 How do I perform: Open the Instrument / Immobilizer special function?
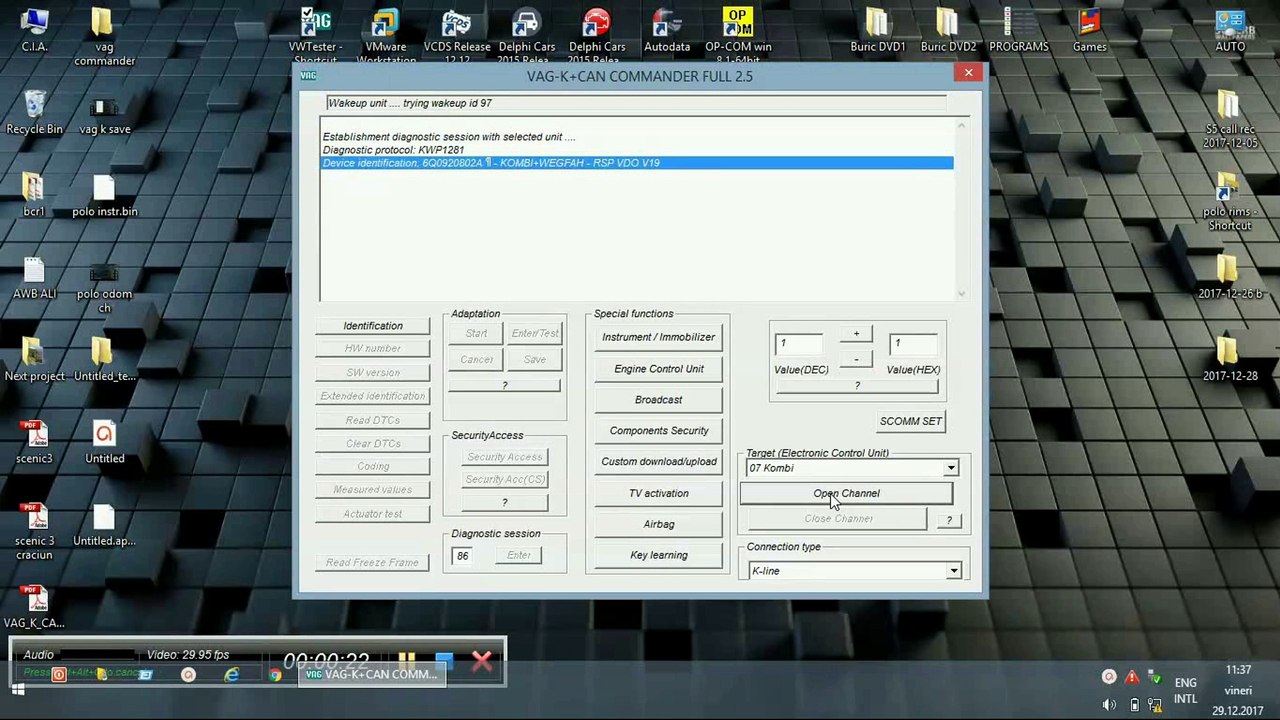658,337
